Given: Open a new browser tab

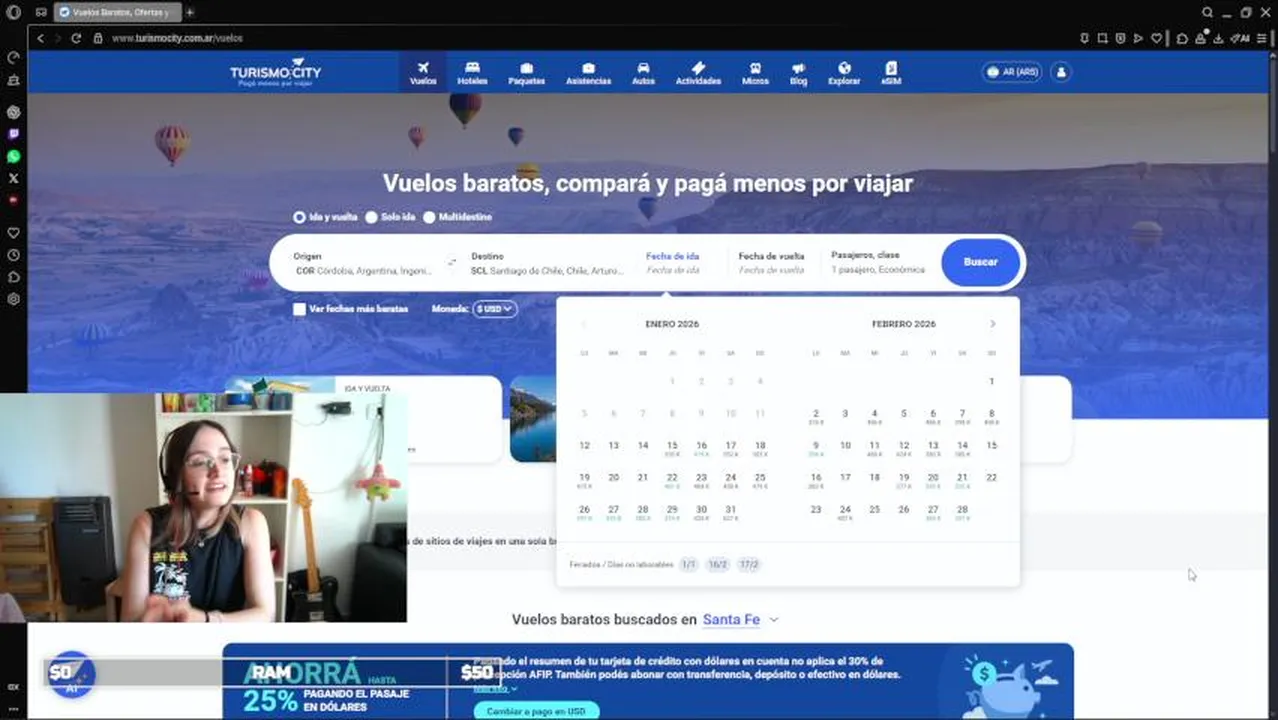Looking at the screenshot, I should click(189, 12).
